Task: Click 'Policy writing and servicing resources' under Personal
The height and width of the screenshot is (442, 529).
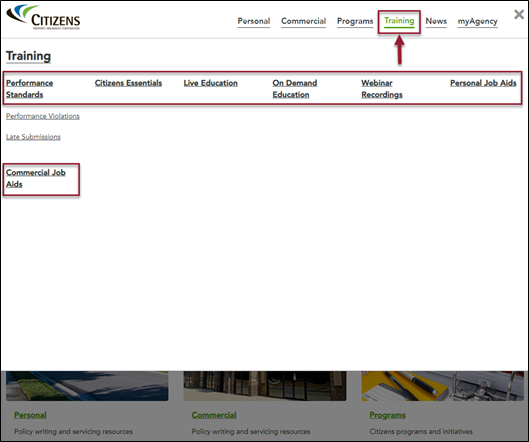Action: point(73,431)
